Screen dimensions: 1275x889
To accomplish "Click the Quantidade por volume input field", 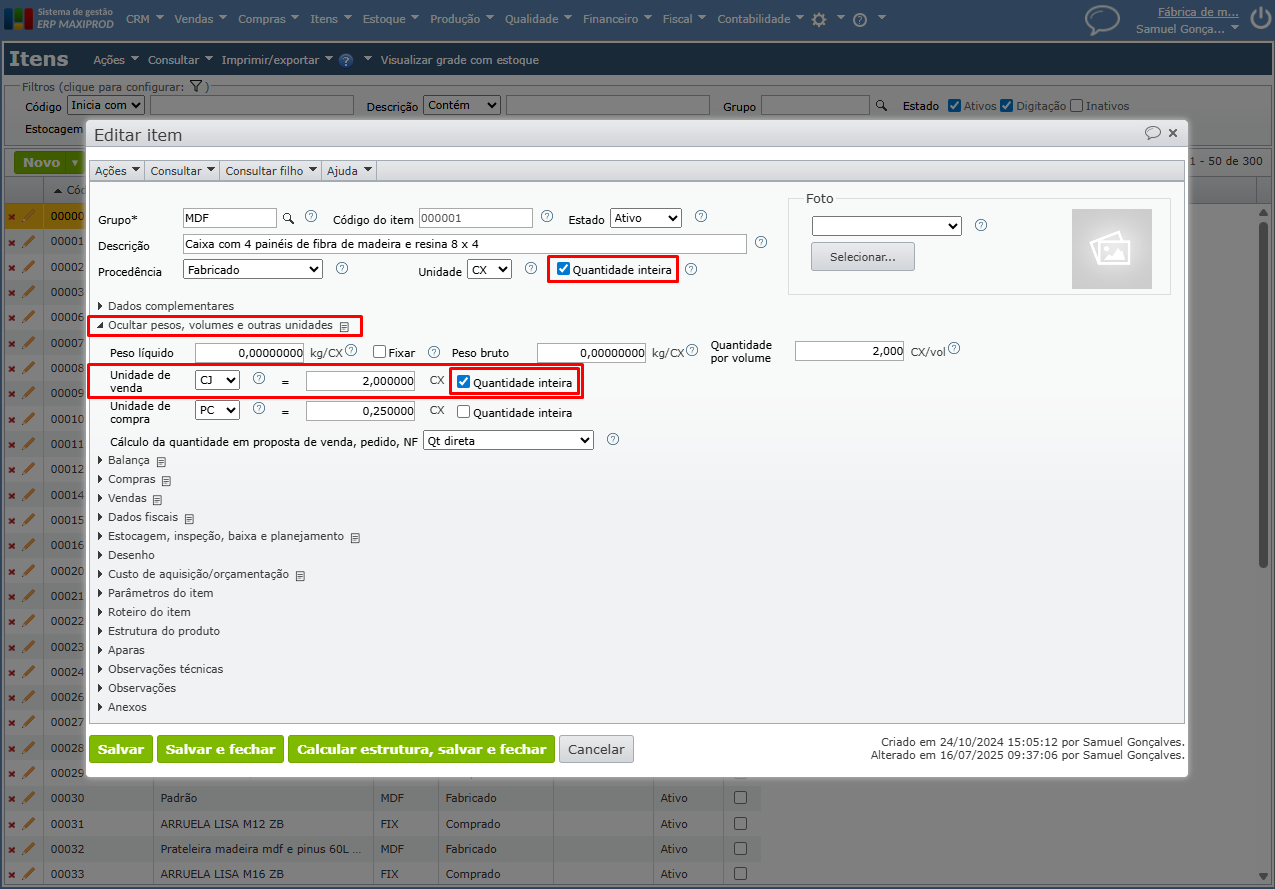I will 850,351.
